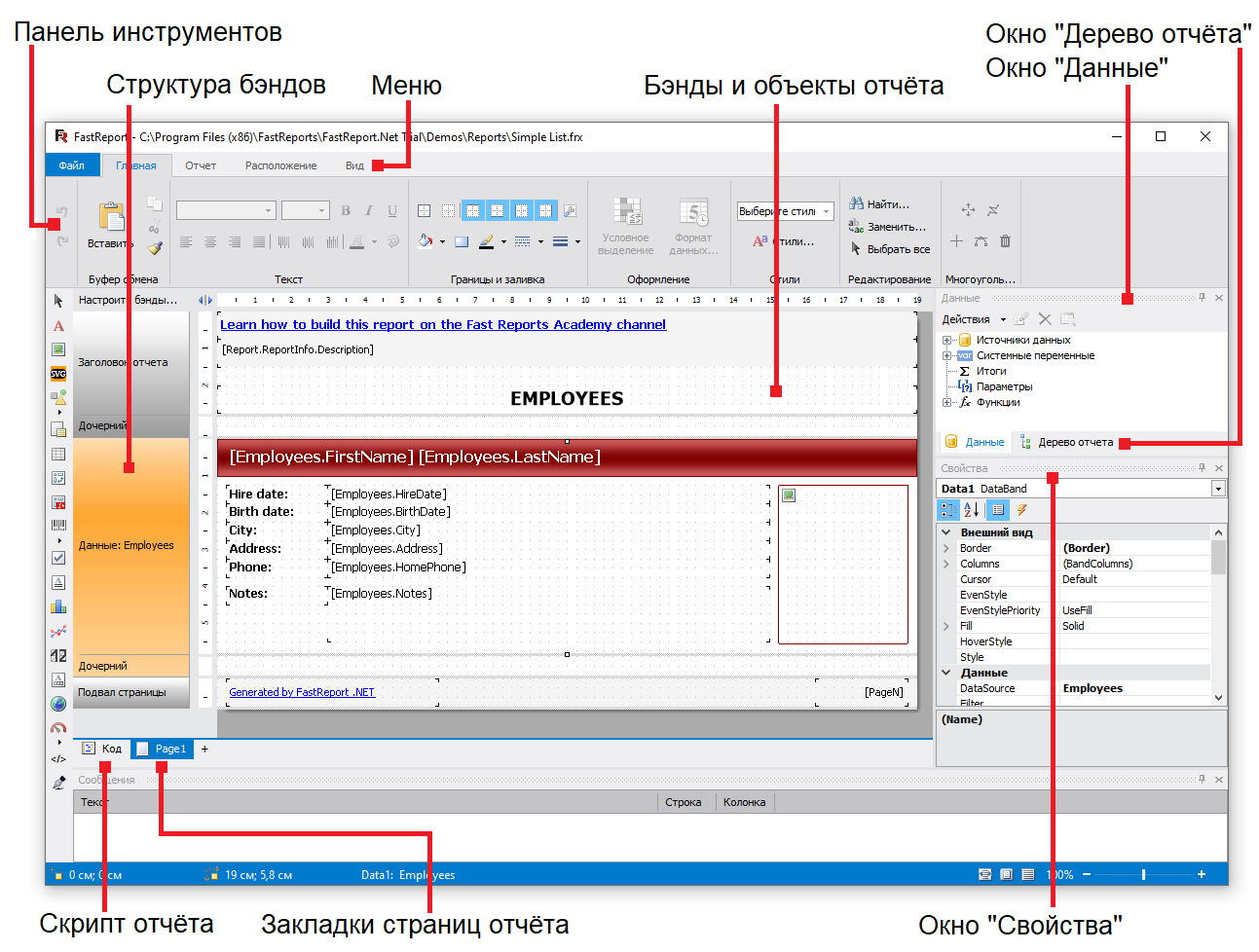Switch to the Дерево отчета tab
This screenshot has height=952, width=1259.
[1066, 442]
